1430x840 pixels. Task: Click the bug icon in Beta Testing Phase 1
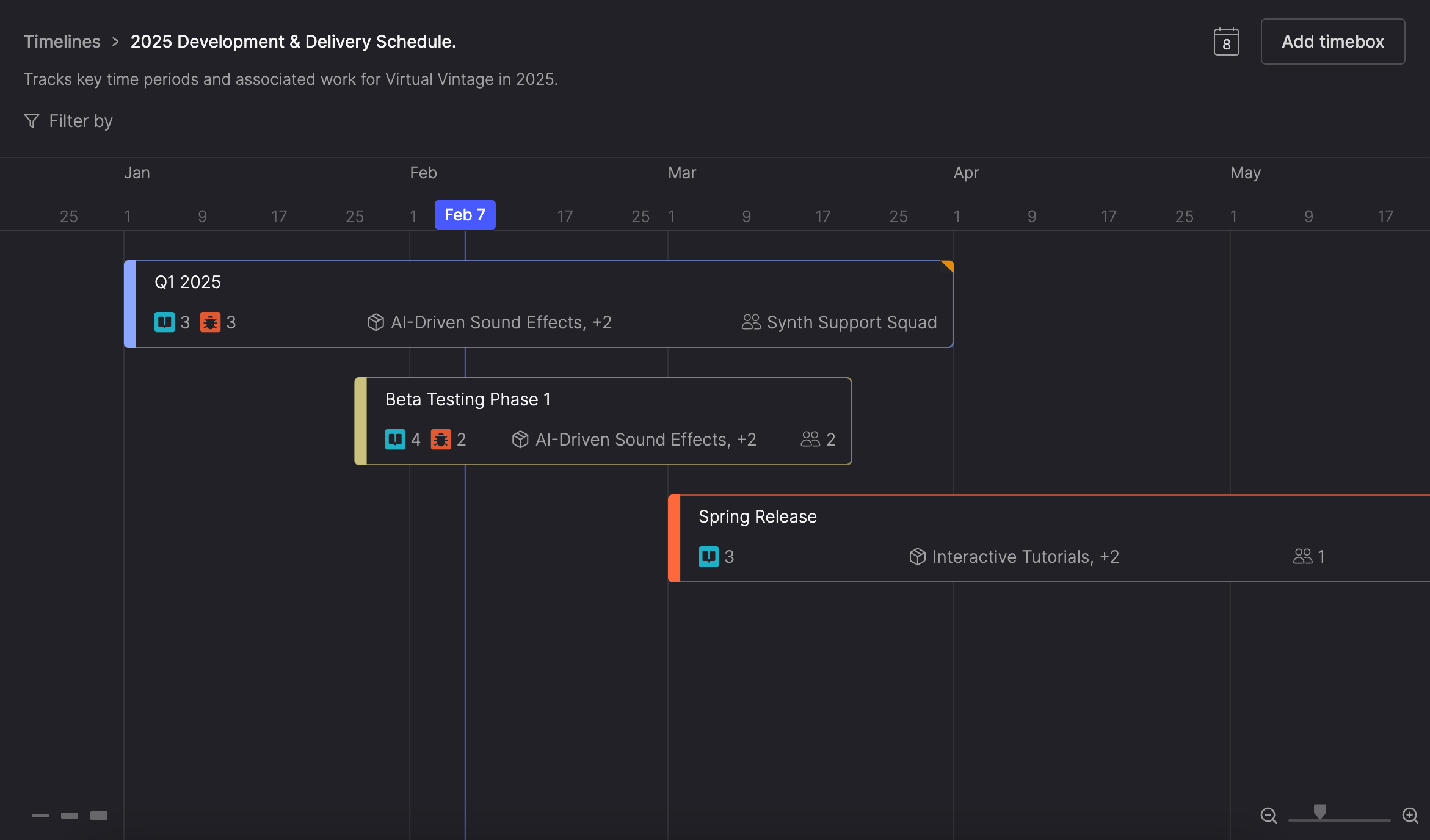[x=441, y=440]
